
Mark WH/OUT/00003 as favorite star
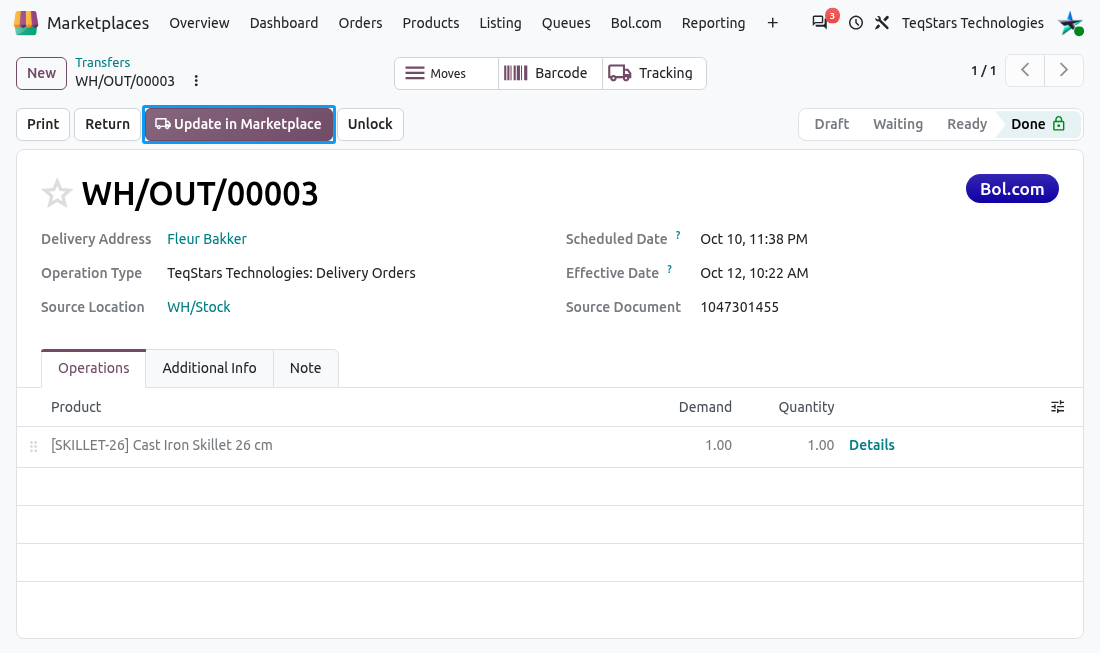point(57,194)
